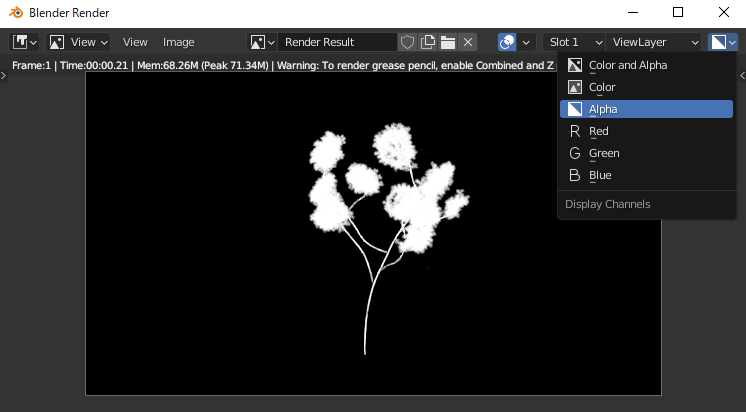Viewport: 746px width, 412px height.
Task: Toggle the gizmo display button
Action: click(x=508, y=42)
